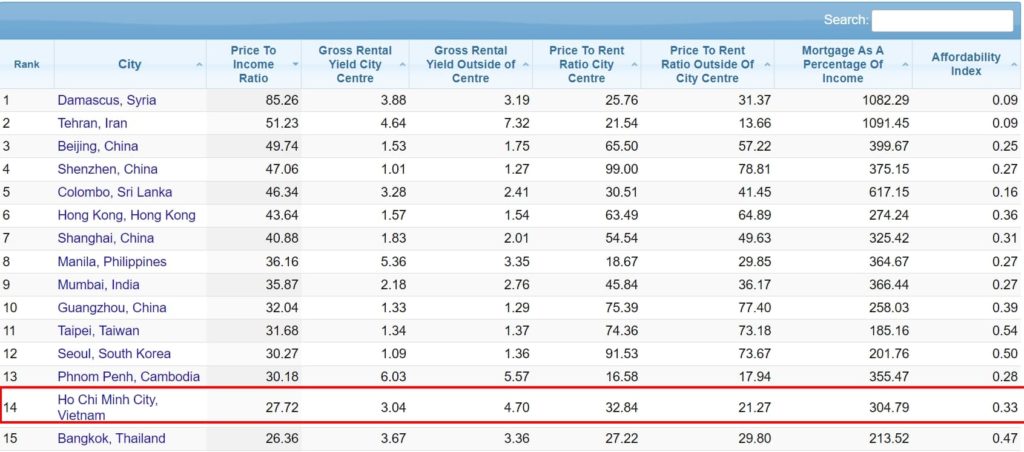Click sort arrow in Mortgage As A Percentage Of Income header
The image size is (1024, 452).
point(904,65)
